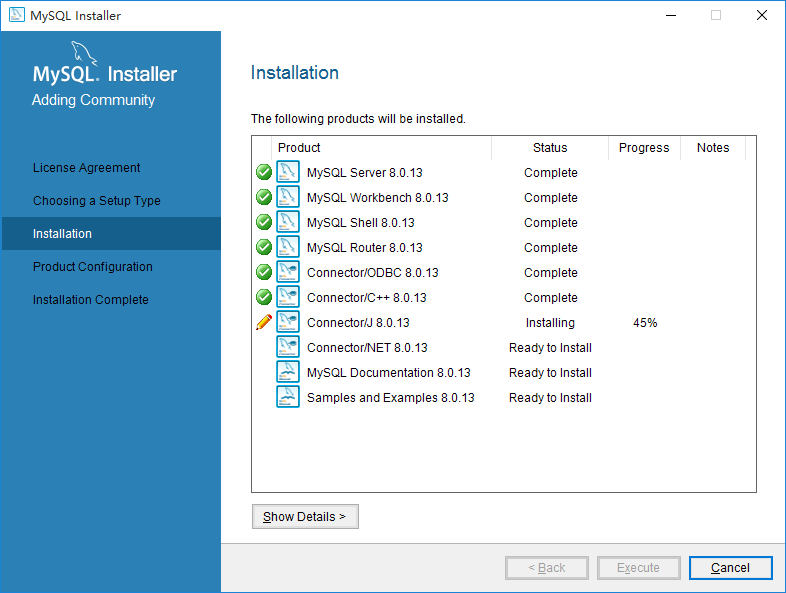Select the MySQL Router 8.0.13 row text
This screenshot has width=786, height=593.
point(364,248)
